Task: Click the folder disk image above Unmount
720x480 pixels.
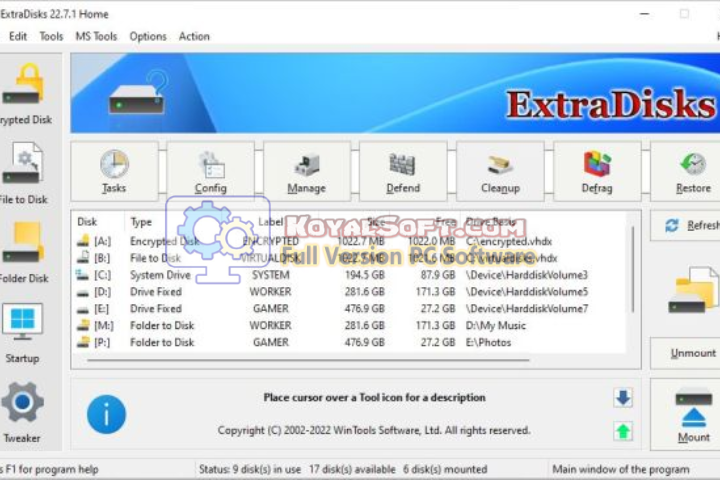Action: [x=693, y=289]
